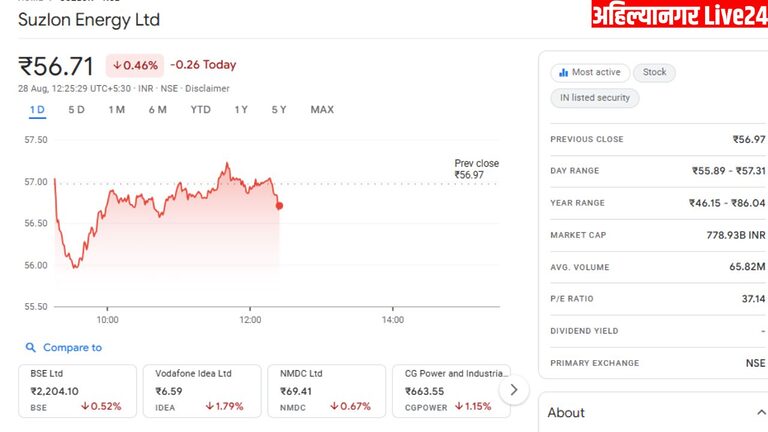Viewport: 768px width, 432px height.
Task: Switch to the 1M chart range
Action: coord(117,110)
